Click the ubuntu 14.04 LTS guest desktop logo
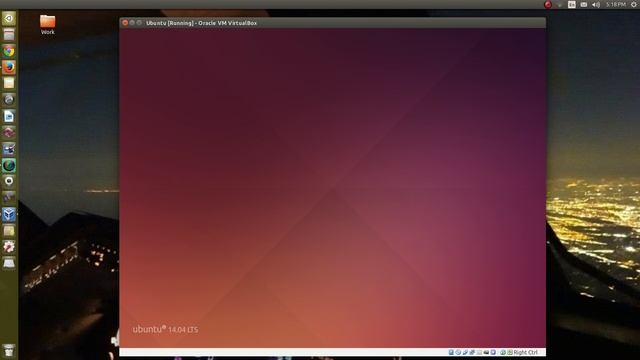This screenshot has height=360, width=640. (165, 329)
